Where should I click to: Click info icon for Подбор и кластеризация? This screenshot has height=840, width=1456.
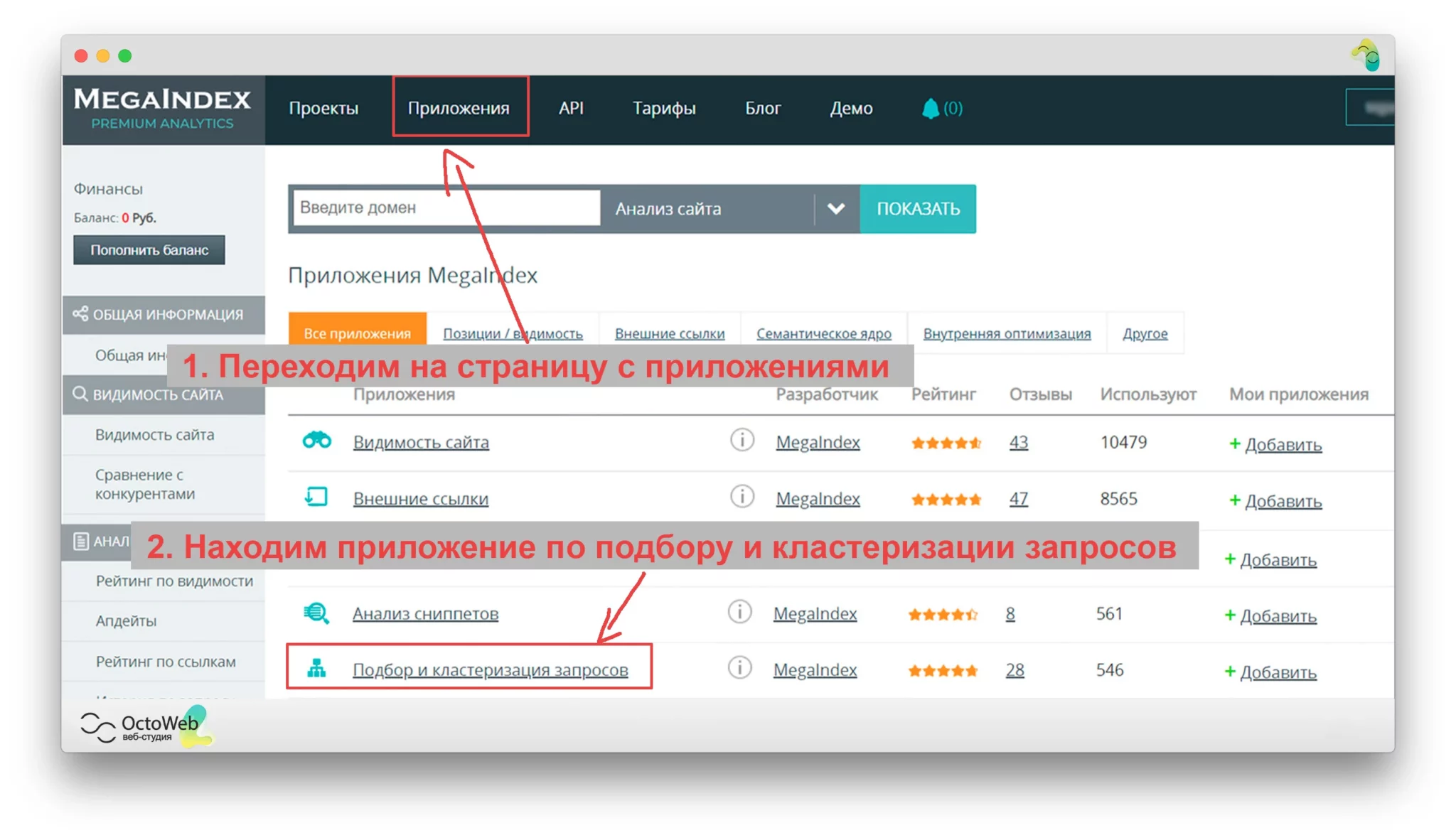pyautogui.click(x=739, y=667)
